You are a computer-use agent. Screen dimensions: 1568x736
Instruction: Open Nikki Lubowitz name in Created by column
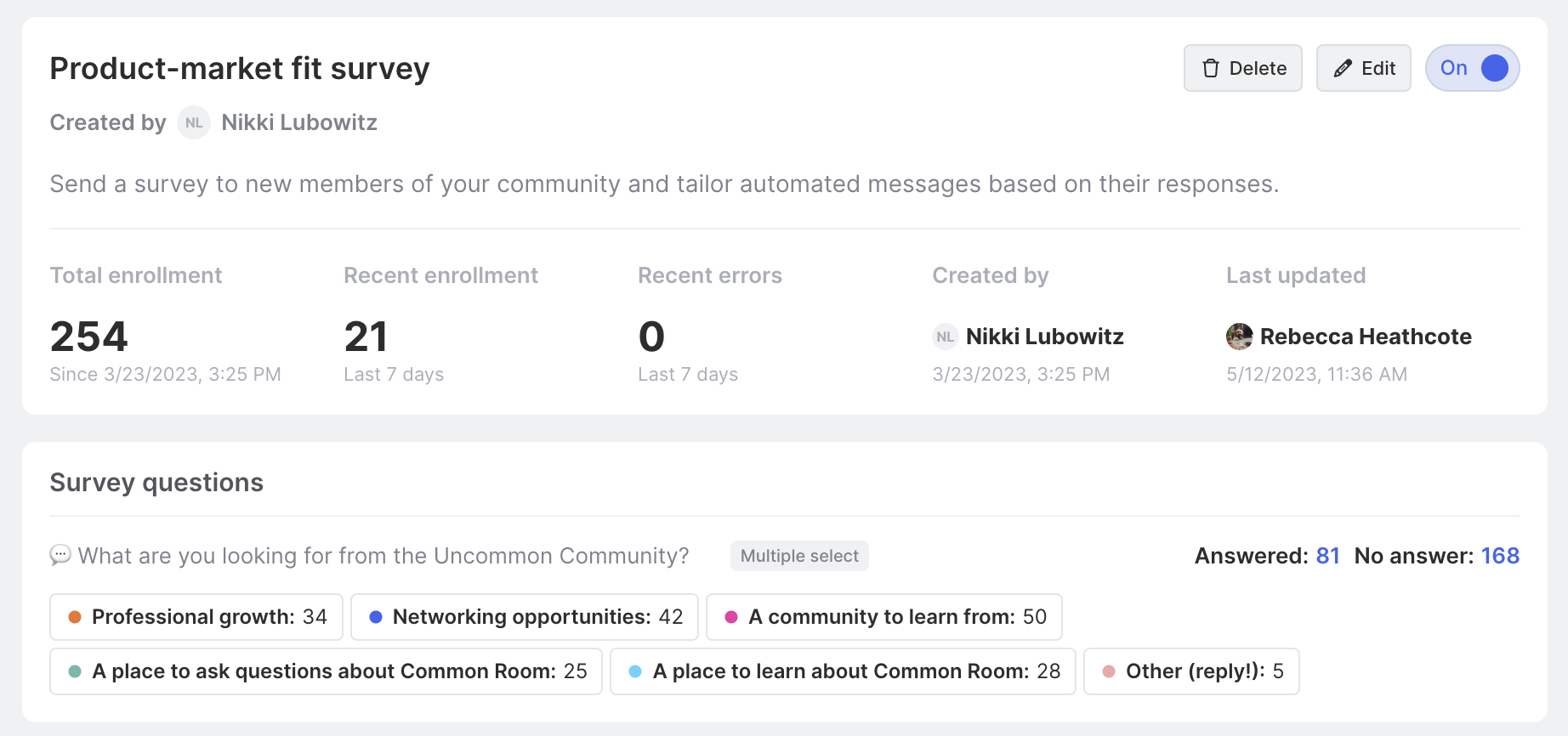coord(1045,337)
